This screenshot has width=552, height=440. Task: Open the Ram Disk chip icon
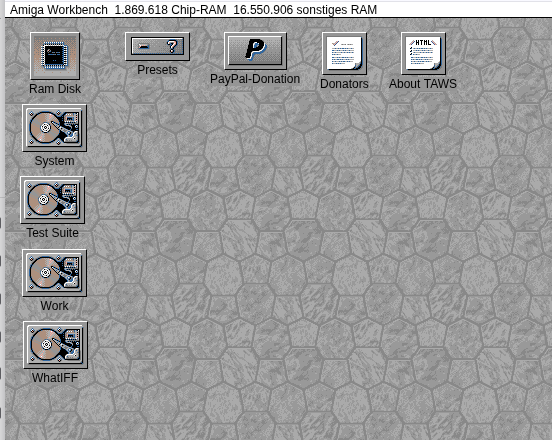point(55,56)
